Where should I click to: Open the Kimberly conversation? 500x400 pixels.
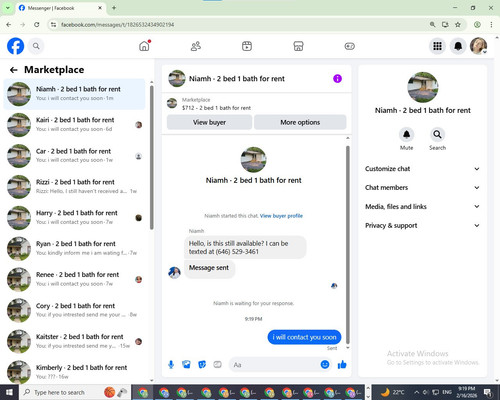(75, 372)
